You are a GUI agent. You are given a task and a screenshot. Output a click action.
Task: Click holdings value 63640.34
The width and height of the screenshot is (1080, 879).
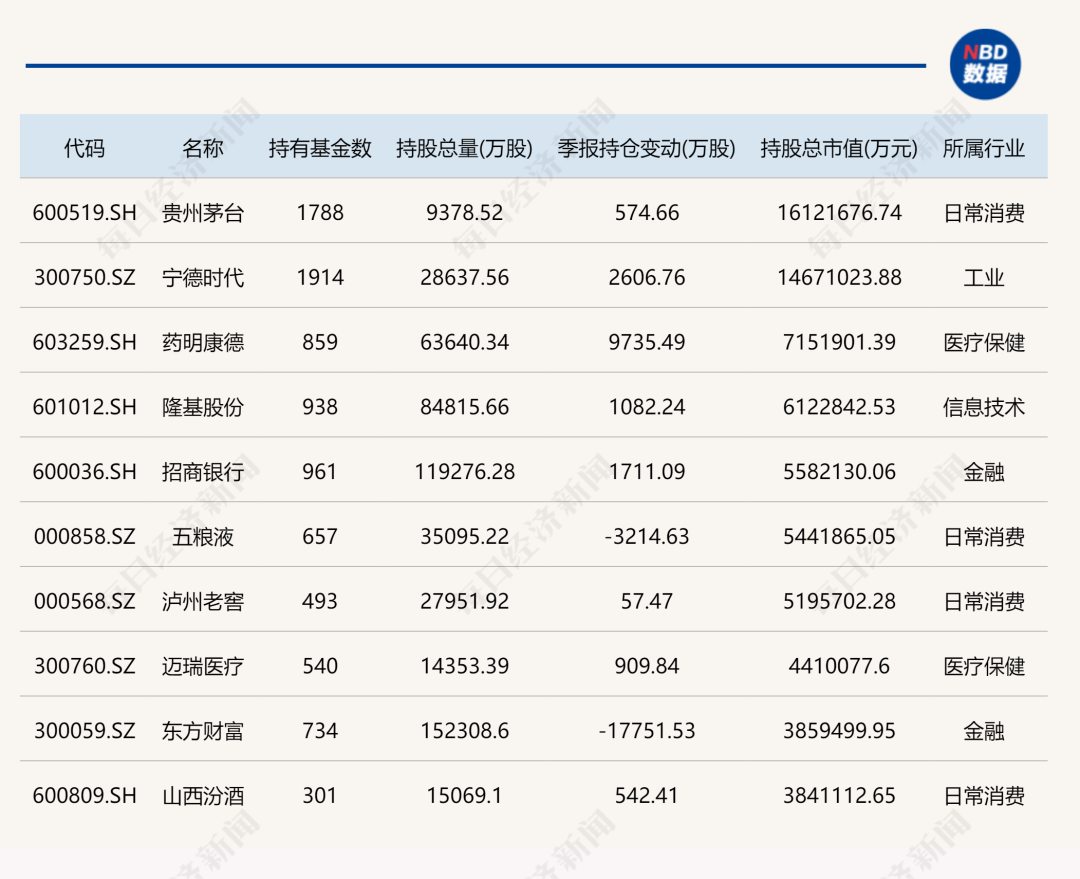point(464,342)
